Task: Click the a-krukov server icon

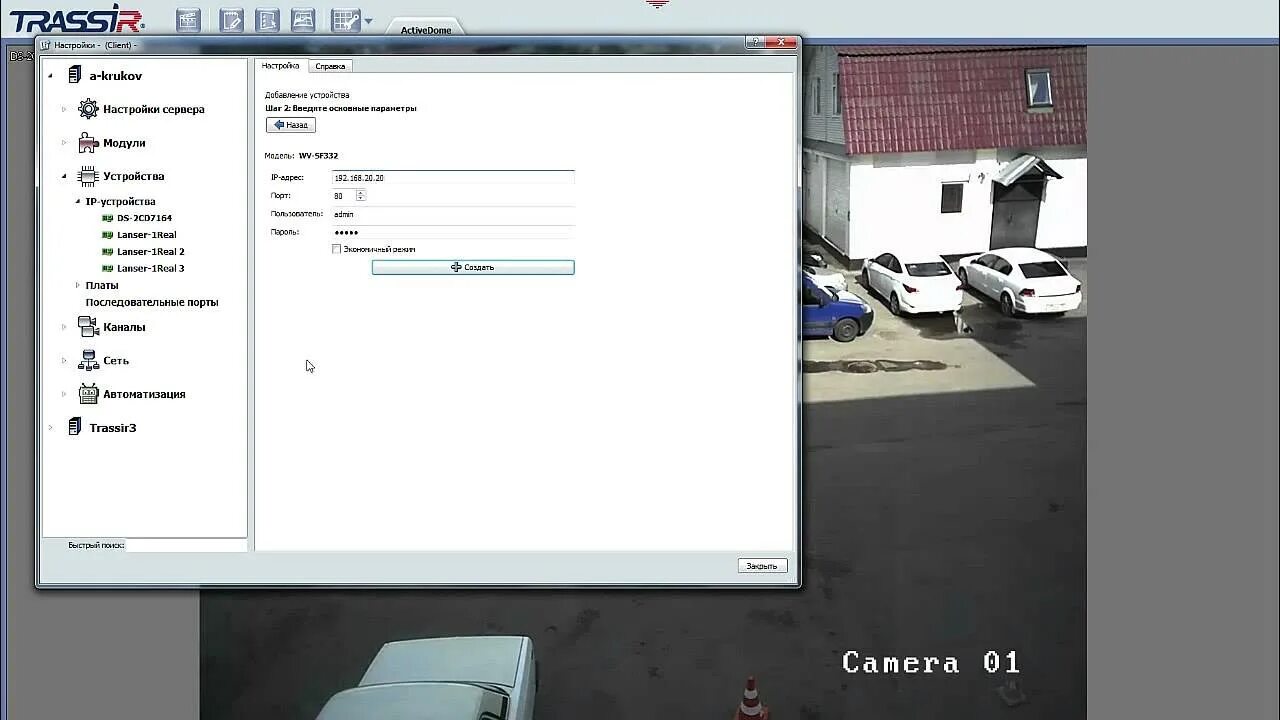Action: 74,75
